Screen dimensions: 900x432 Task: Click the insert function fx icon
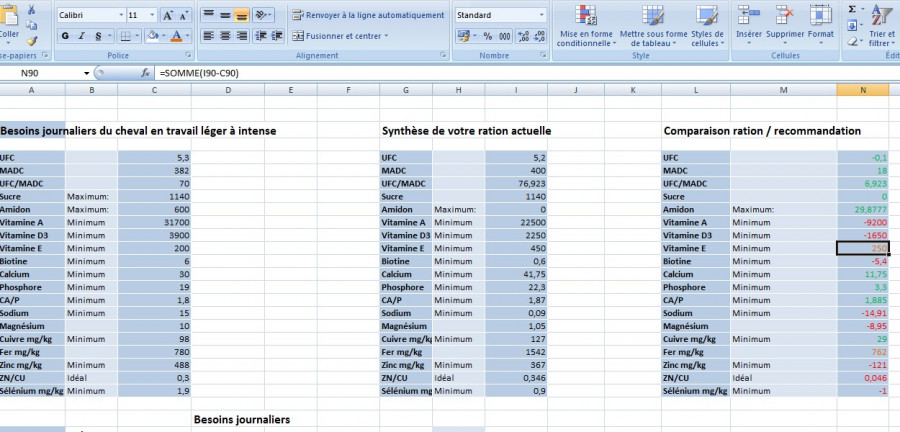[x=146, y=73]
